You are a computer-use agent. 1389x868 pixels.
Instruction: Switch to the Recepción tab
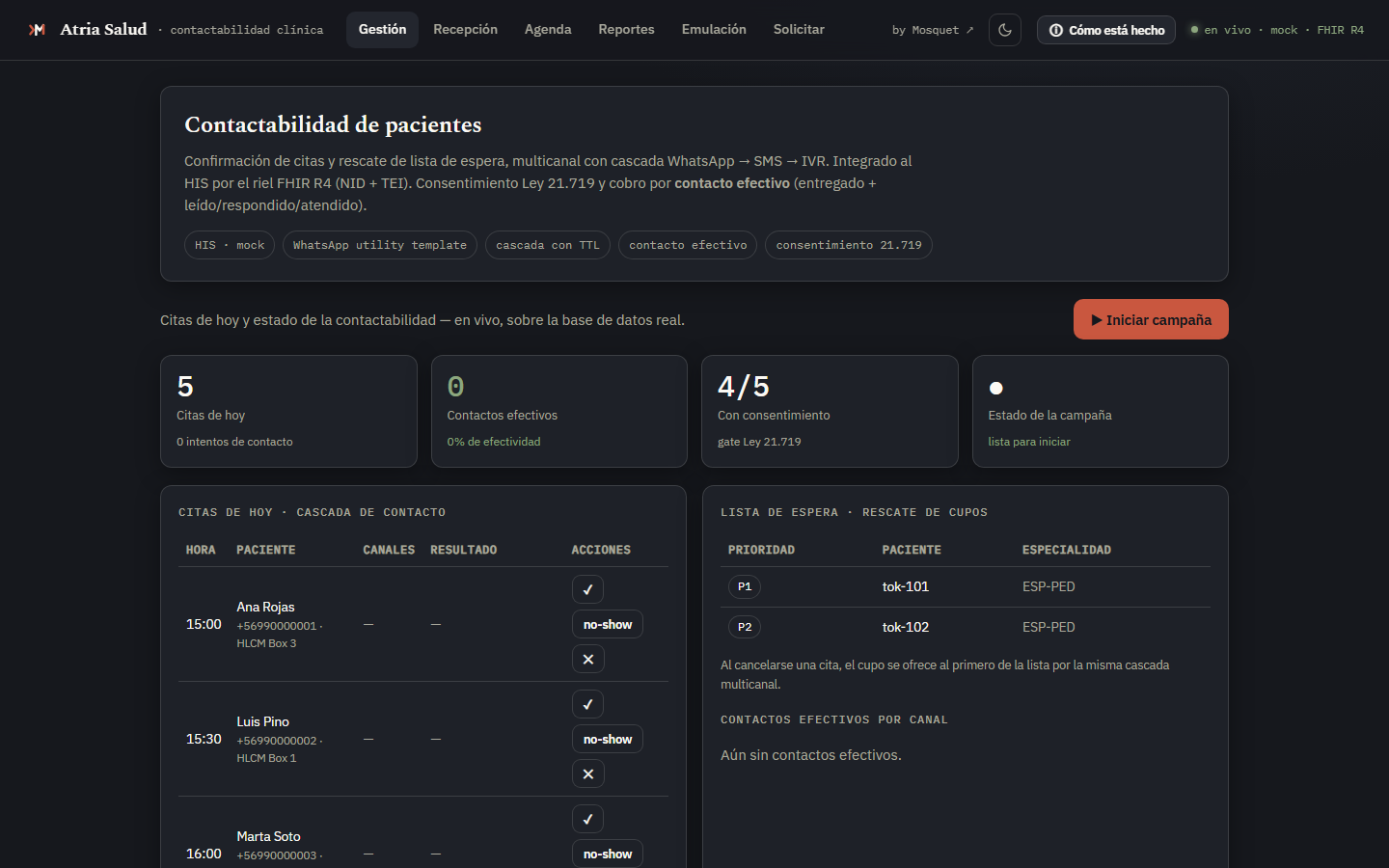[x=465, y=30]
